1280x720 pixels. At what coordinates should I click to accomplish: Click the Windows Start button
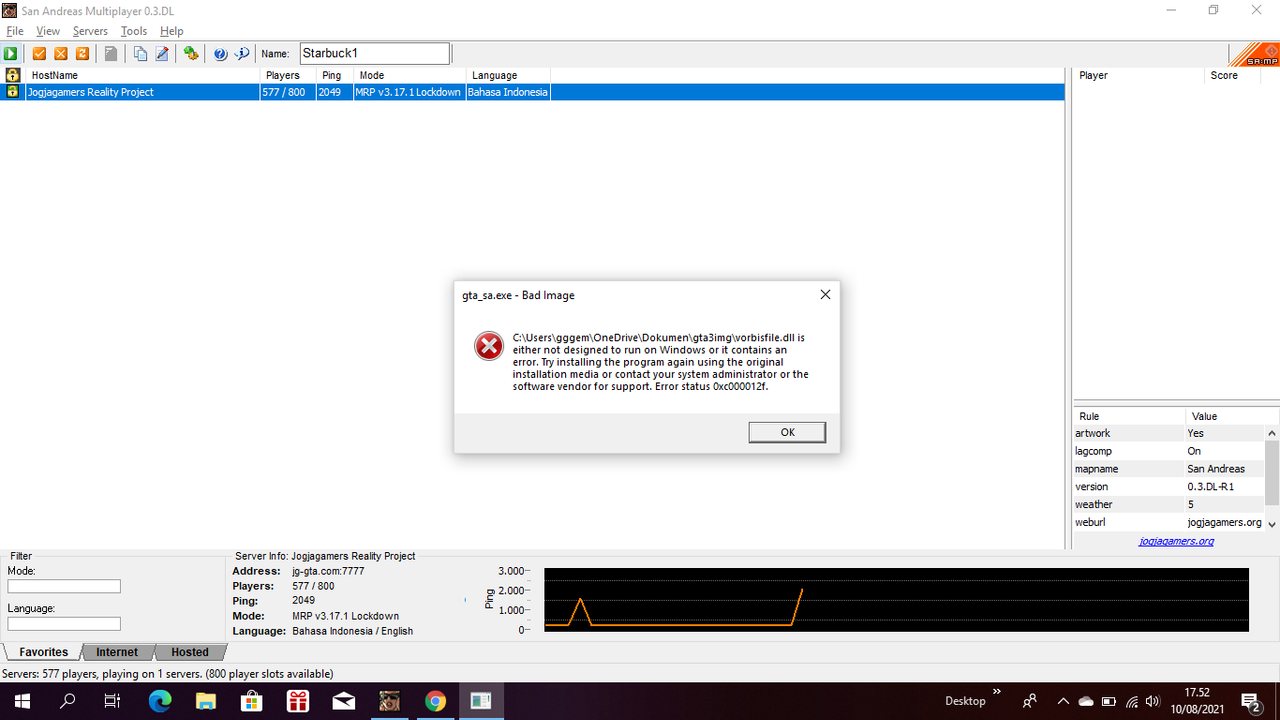tap(21, 701)
